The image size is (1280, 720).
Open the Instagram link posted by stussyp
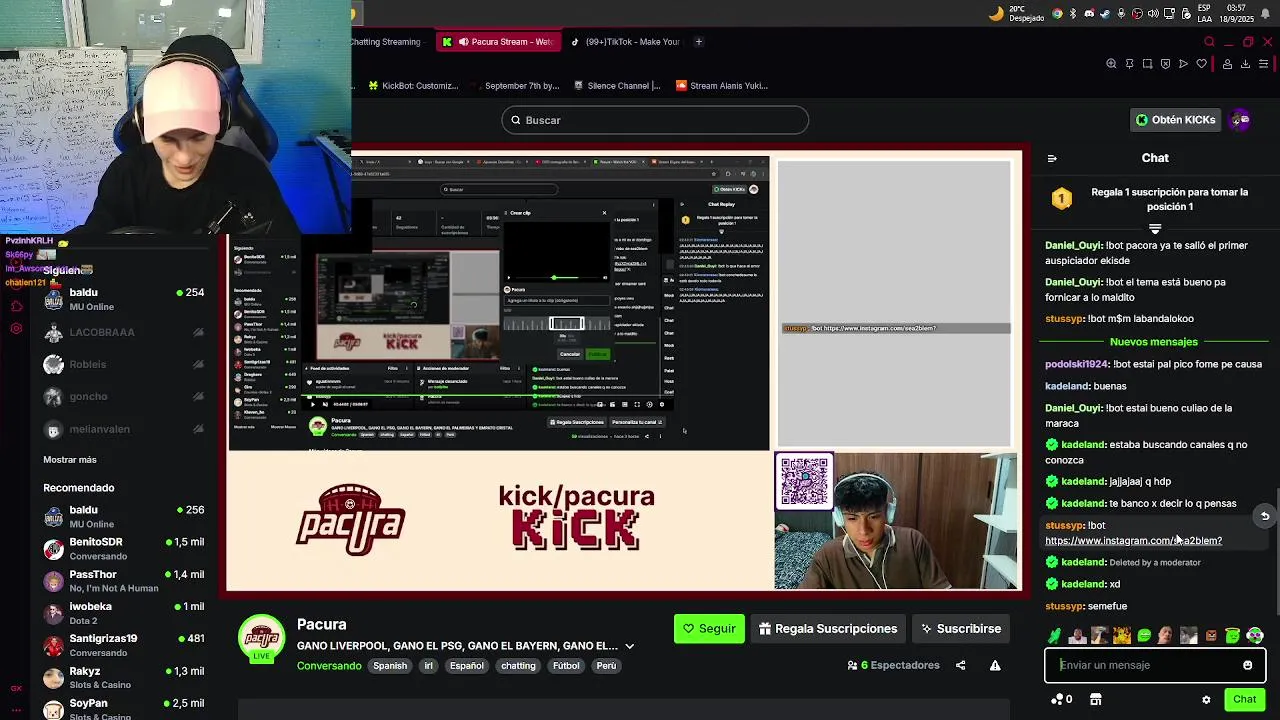click(1133, 541)
